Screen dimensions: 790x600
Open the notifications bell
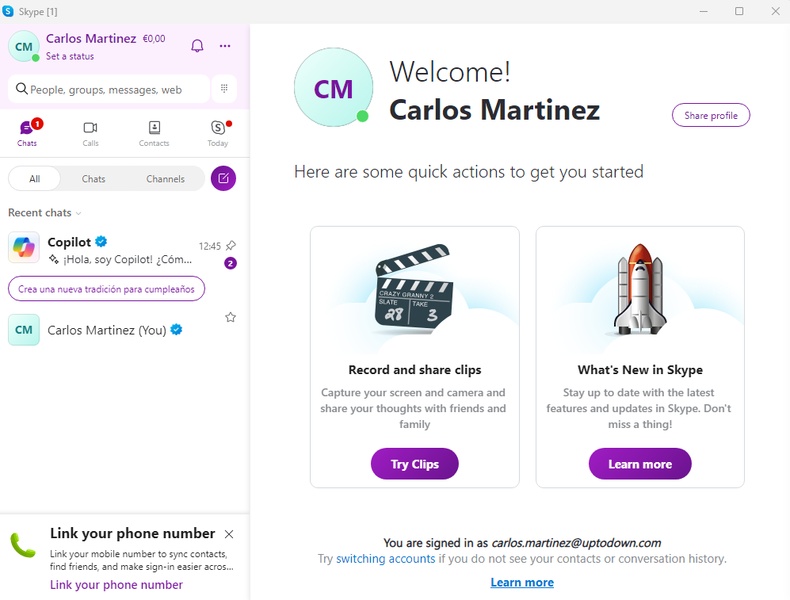pyautogui.click(x=197, y=46)
